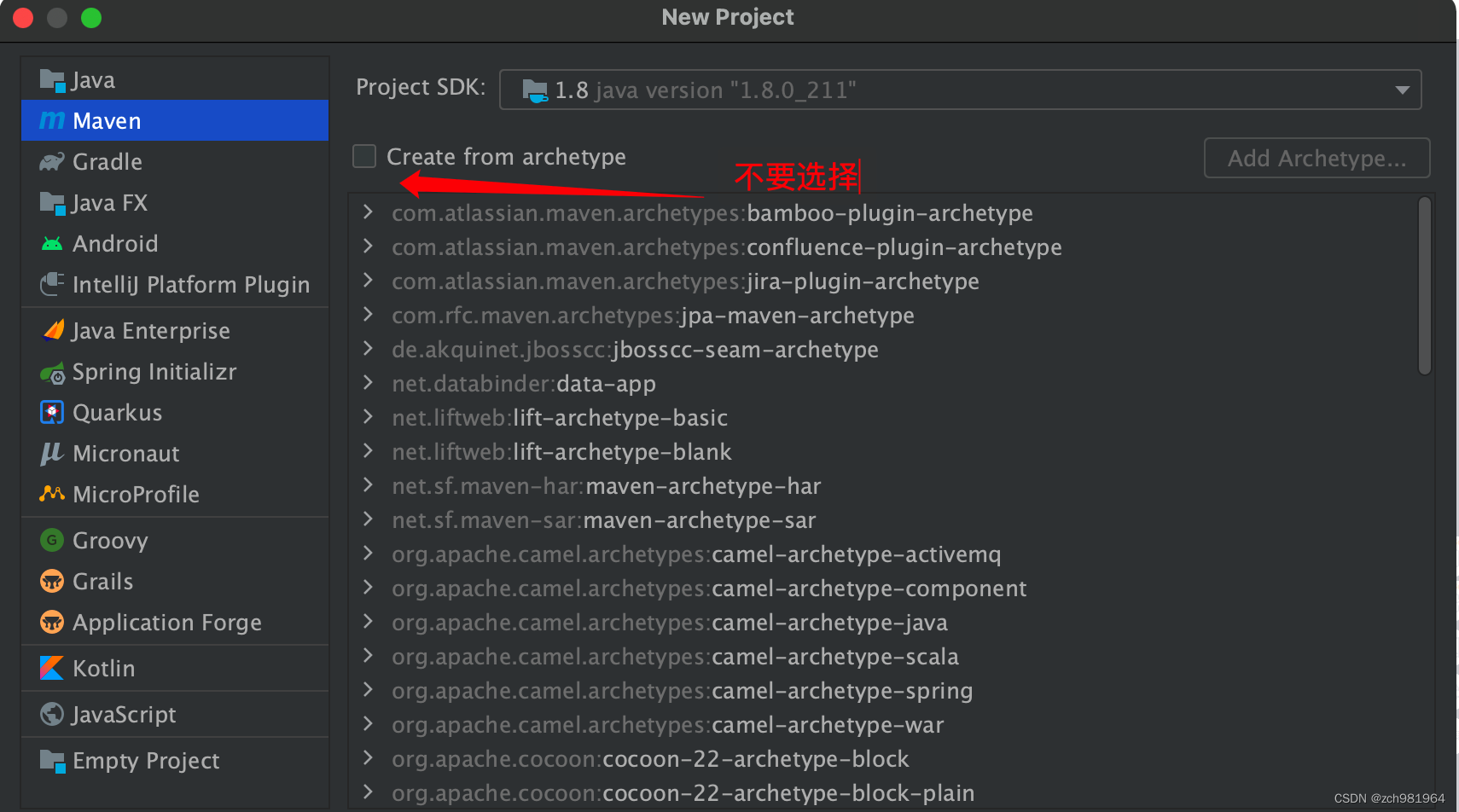This screenshot has height=812, width=1459.
Task: Choose Spring Initializr in sidebar
Action: pyautogui.click(x=175, y=372)
